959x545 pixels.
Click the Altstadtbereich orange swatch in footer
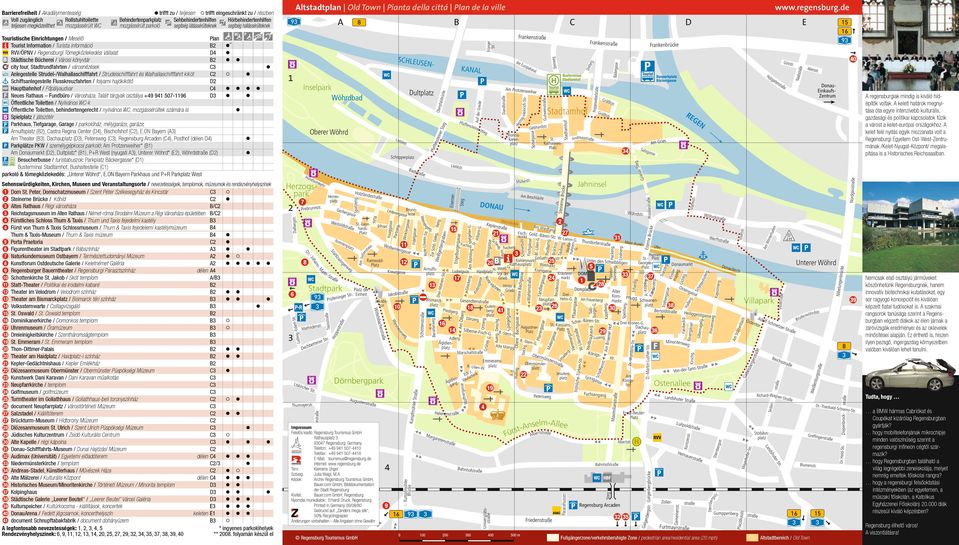[753, 538]
